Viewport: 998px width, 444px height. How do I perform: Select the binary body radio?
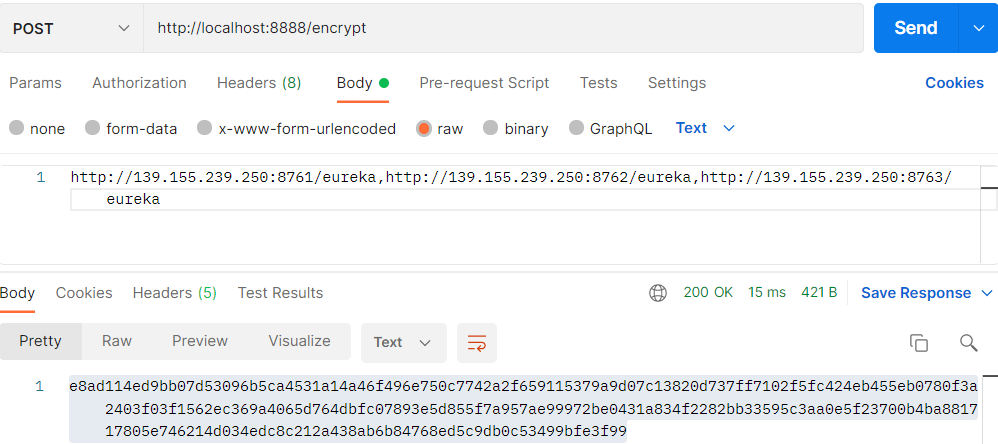(491, 128)
